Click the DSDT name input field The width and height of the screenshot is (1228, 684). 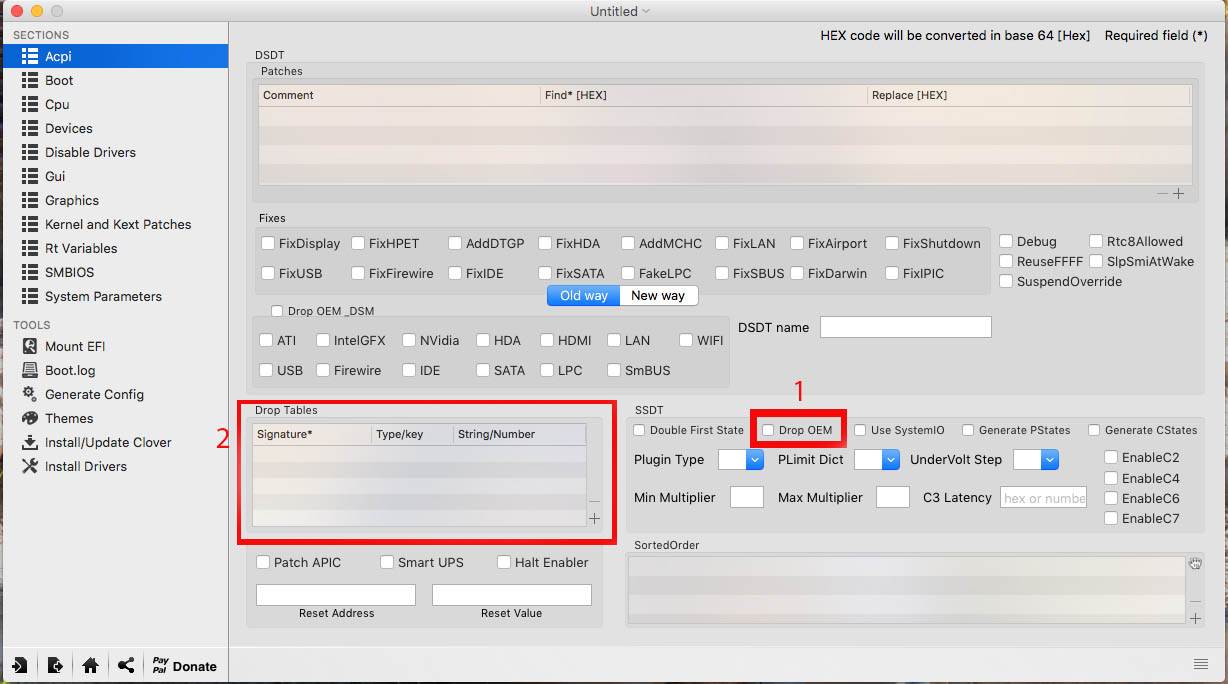click(x=906, y=327)
